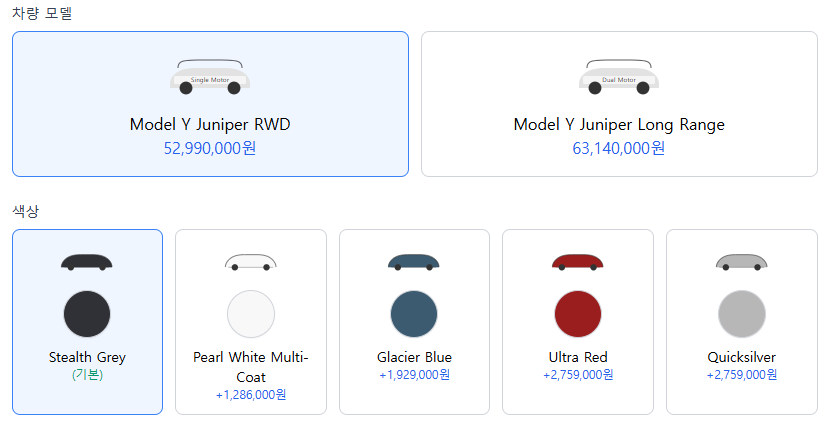
Task: Click the Glacier Blue name label
Action: [414, 357]
